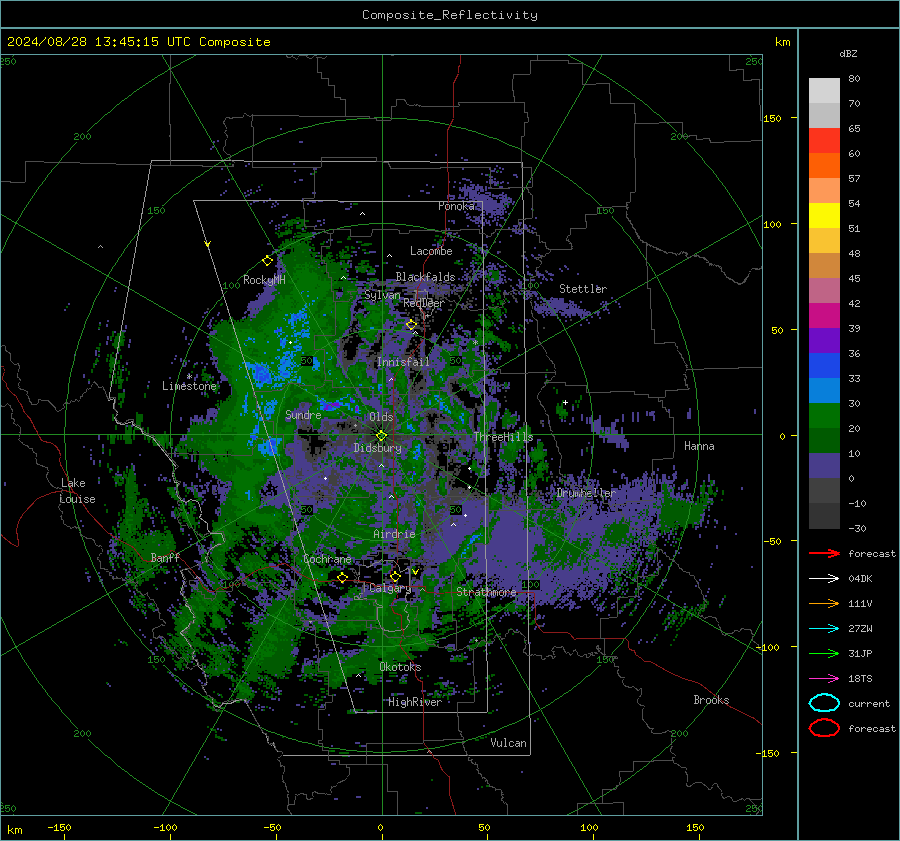
Task: Click the bright green 30 dBZ swatch
Action: tap(824, 416)
